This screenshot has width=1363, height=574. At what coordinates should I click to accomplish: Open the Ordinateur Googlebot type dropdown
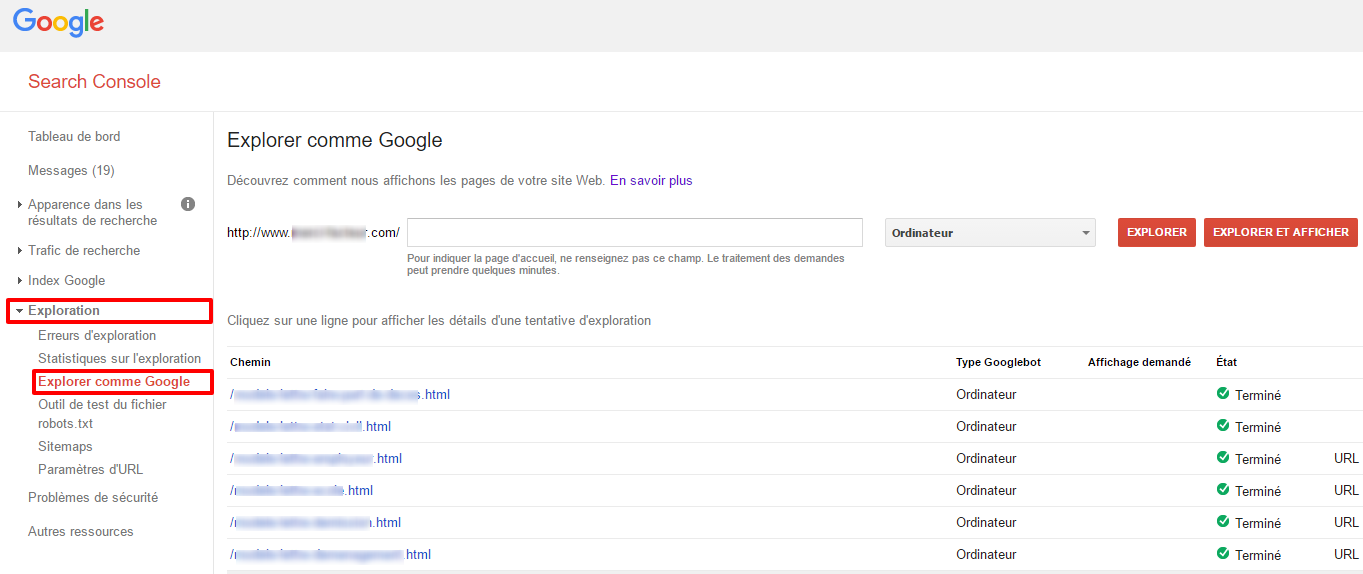click(x=990, y=232)
